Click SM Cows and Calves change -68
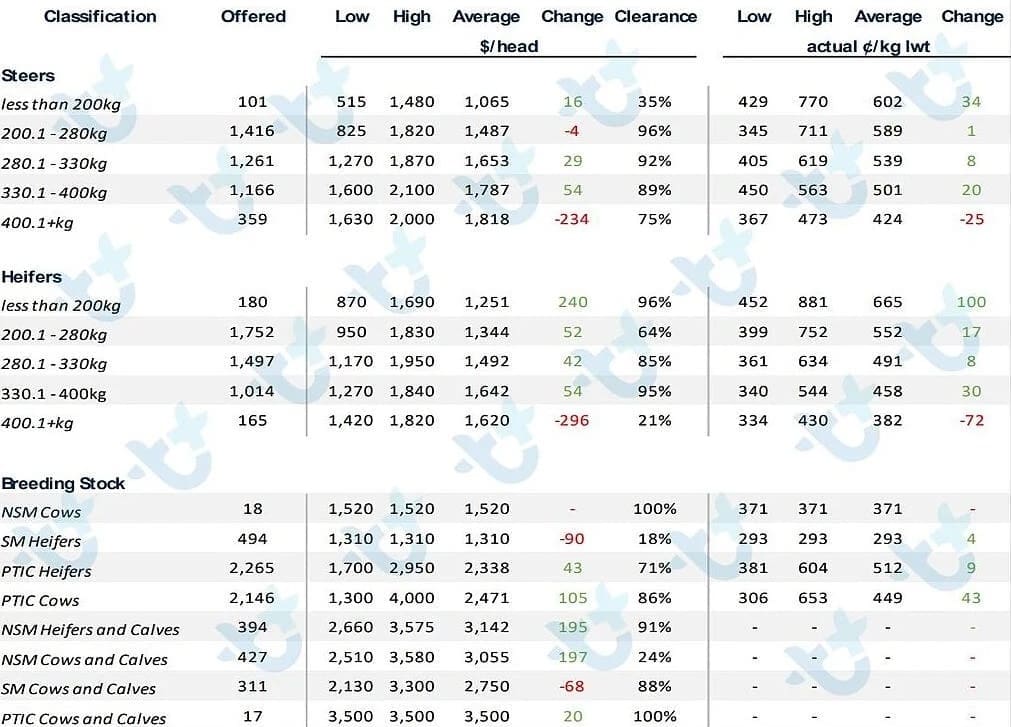 click(571, 686)
